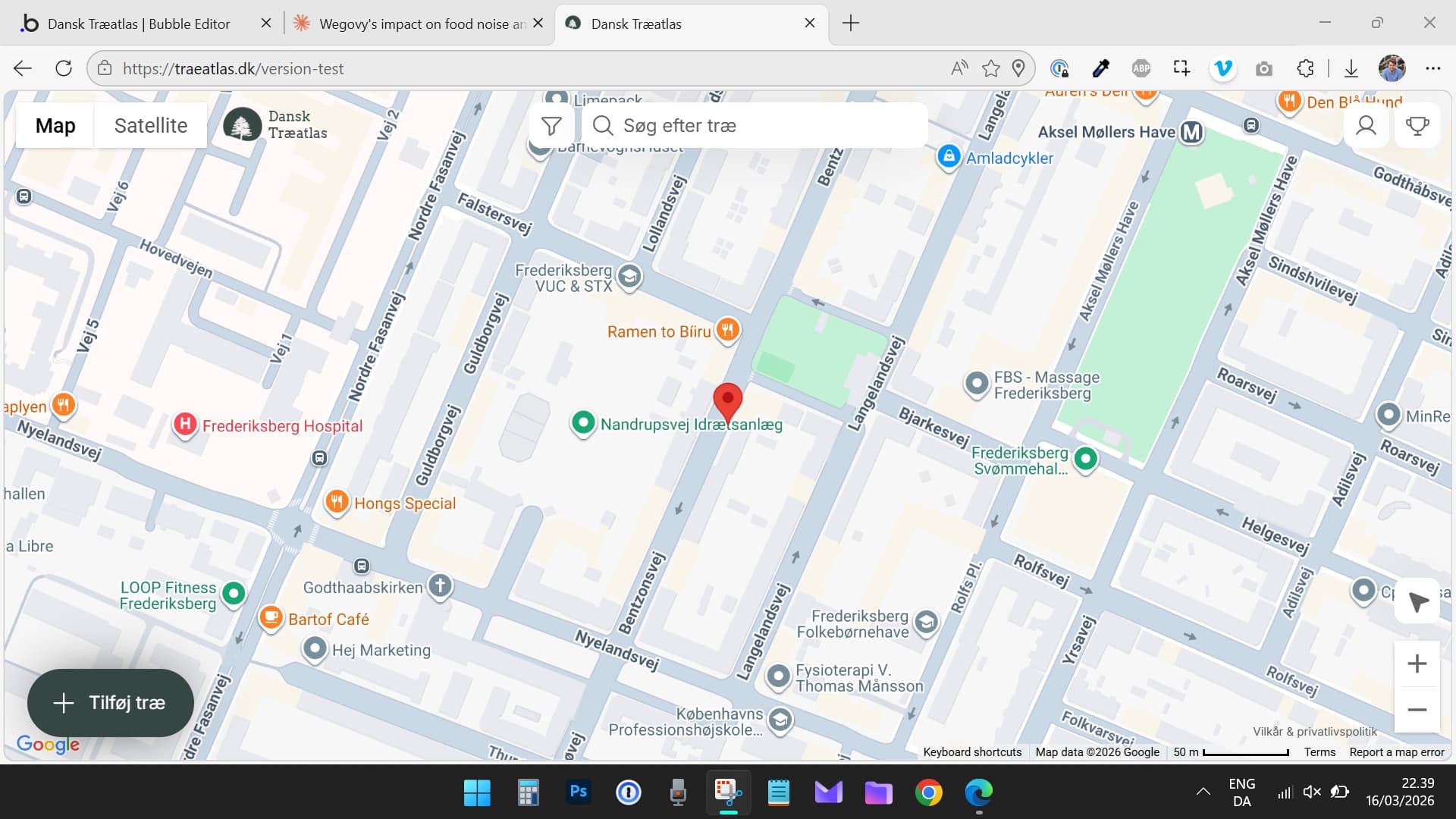Zoom in with the plus button

[1417, 664]
